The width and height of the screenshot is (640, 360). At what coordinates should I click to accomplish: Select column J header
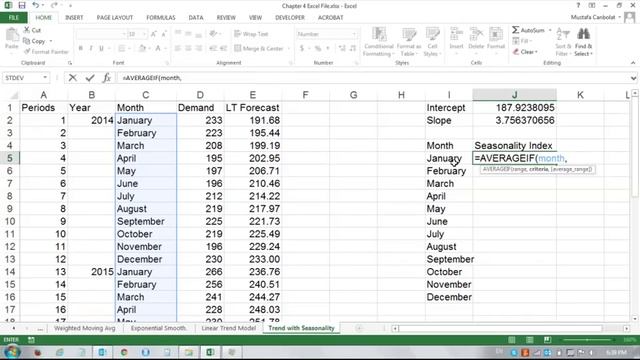coord(514,95)
